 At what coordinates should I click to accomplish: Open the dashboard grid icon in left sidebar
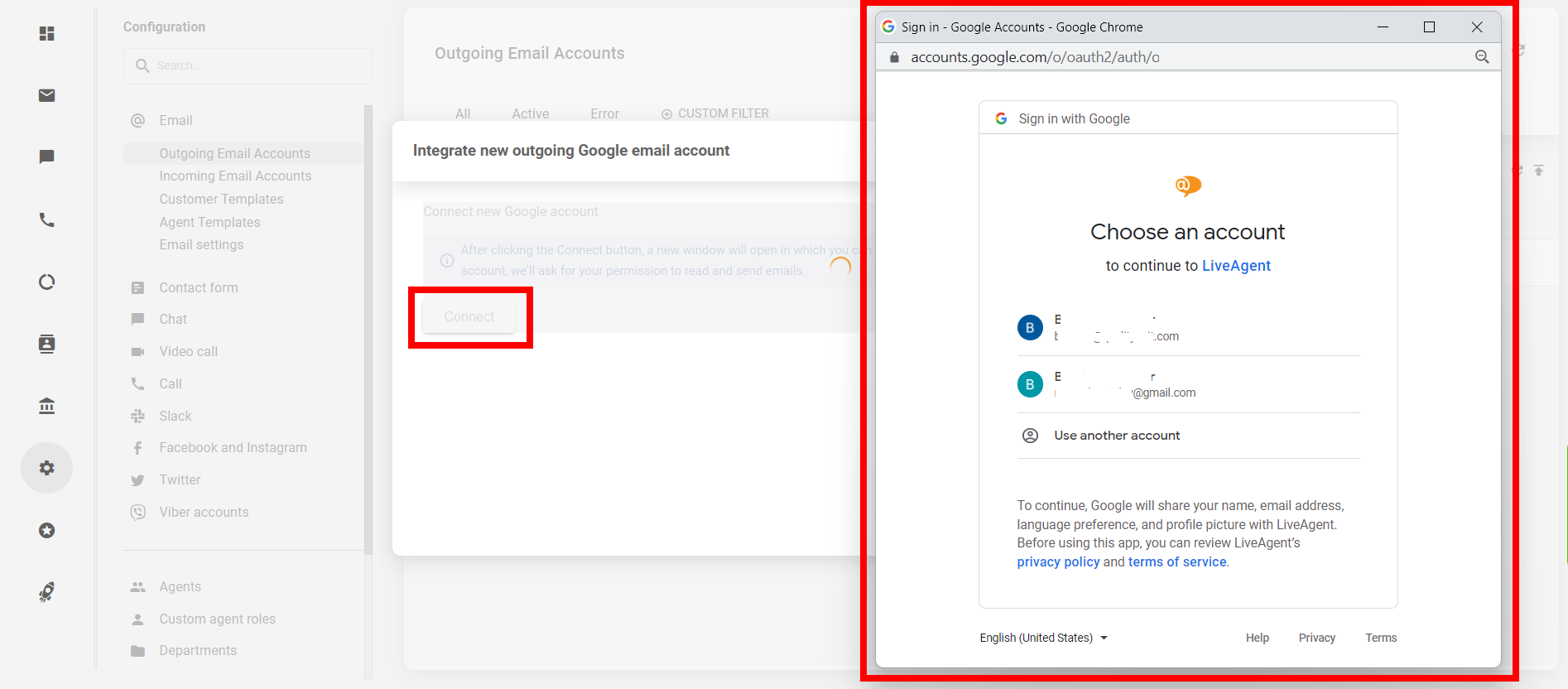[x=47, y=33]
